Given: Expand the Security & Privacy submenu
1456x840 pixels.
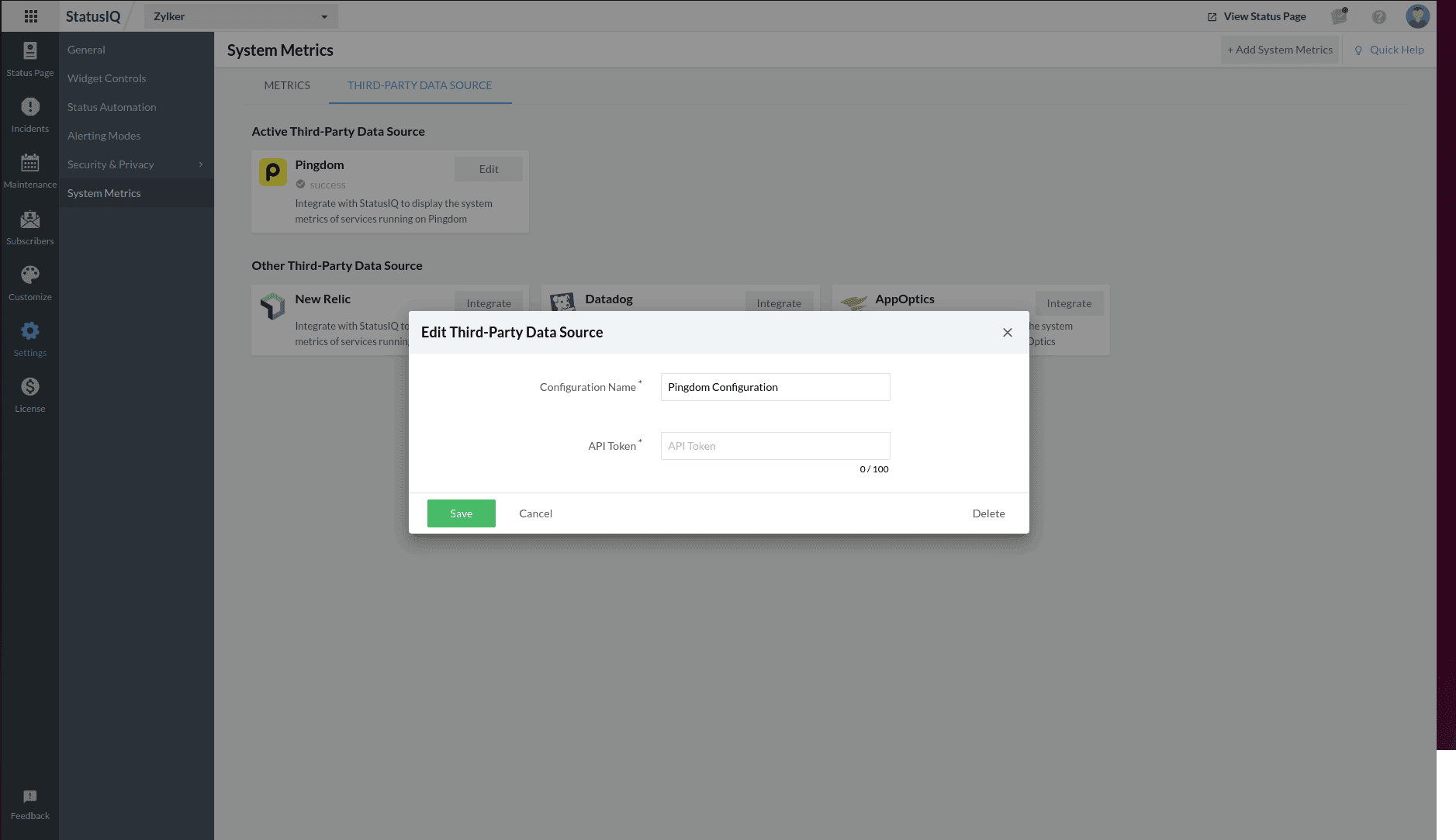Looking at the screenshot, I should 200,164.
